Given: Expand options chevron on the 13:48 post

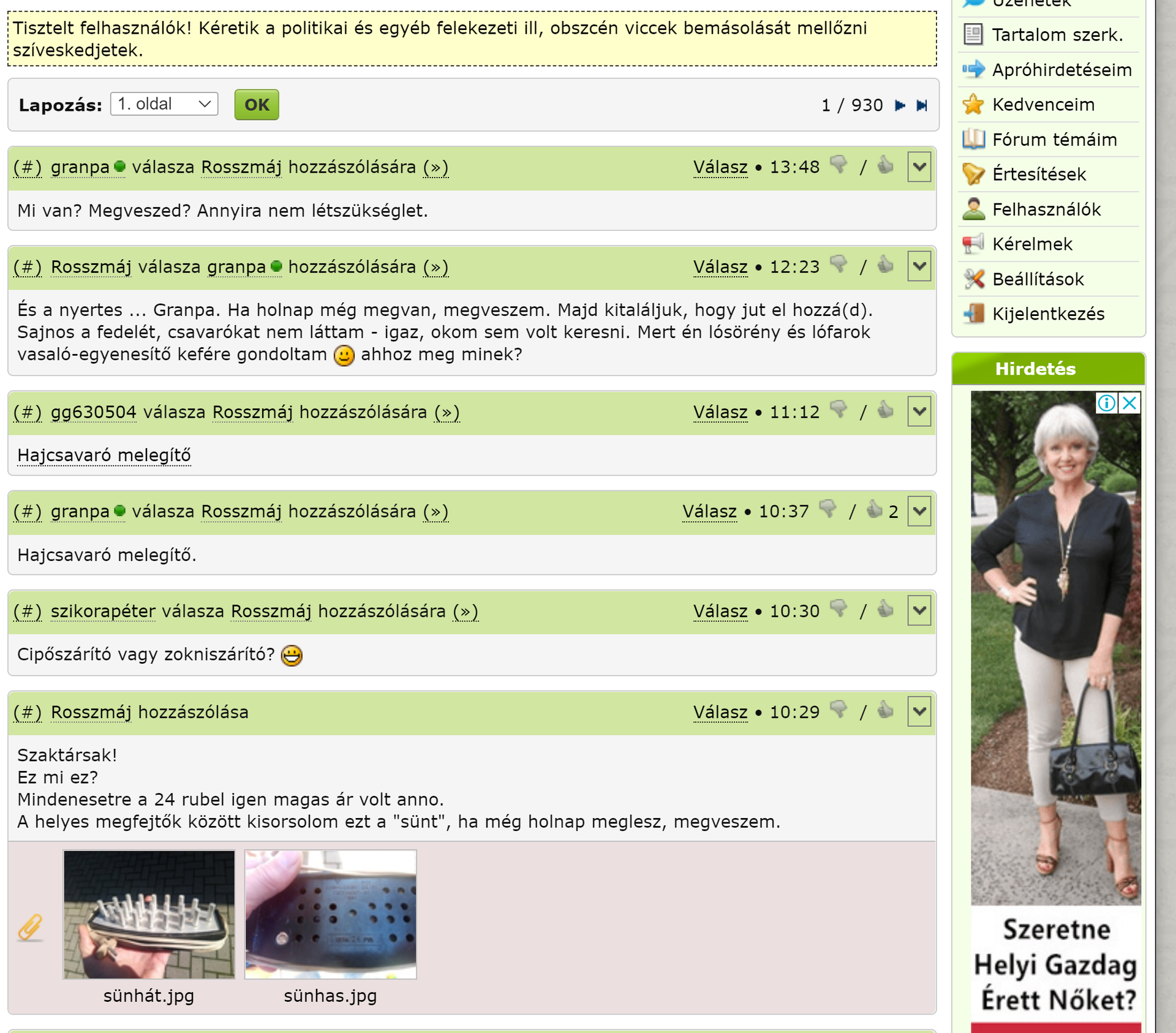Looking at the screenshot, I should (919, 167).
